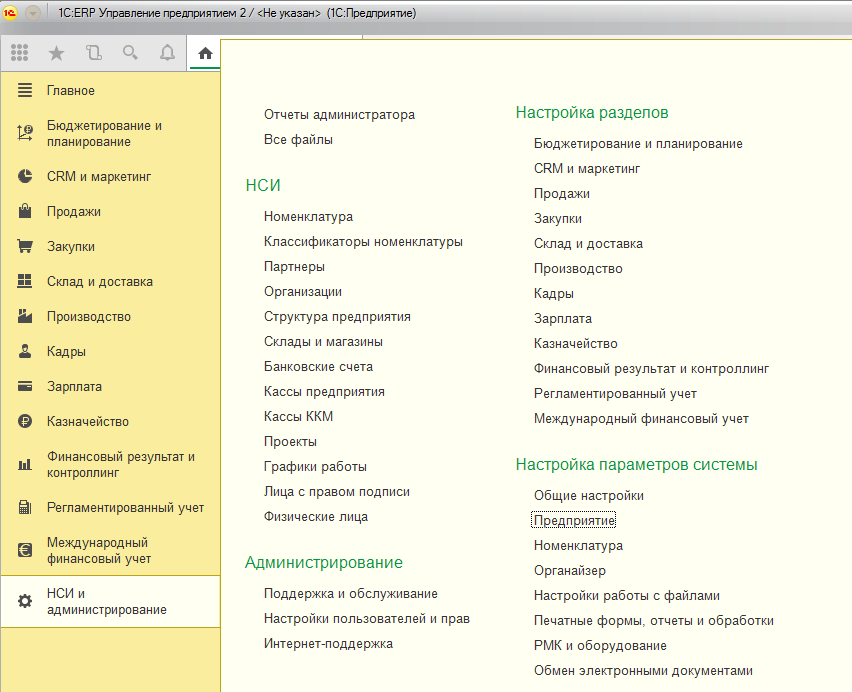
Task: Open the title bar dropdown arrow button
Action: pyautogui.click(x=33, y=12)
